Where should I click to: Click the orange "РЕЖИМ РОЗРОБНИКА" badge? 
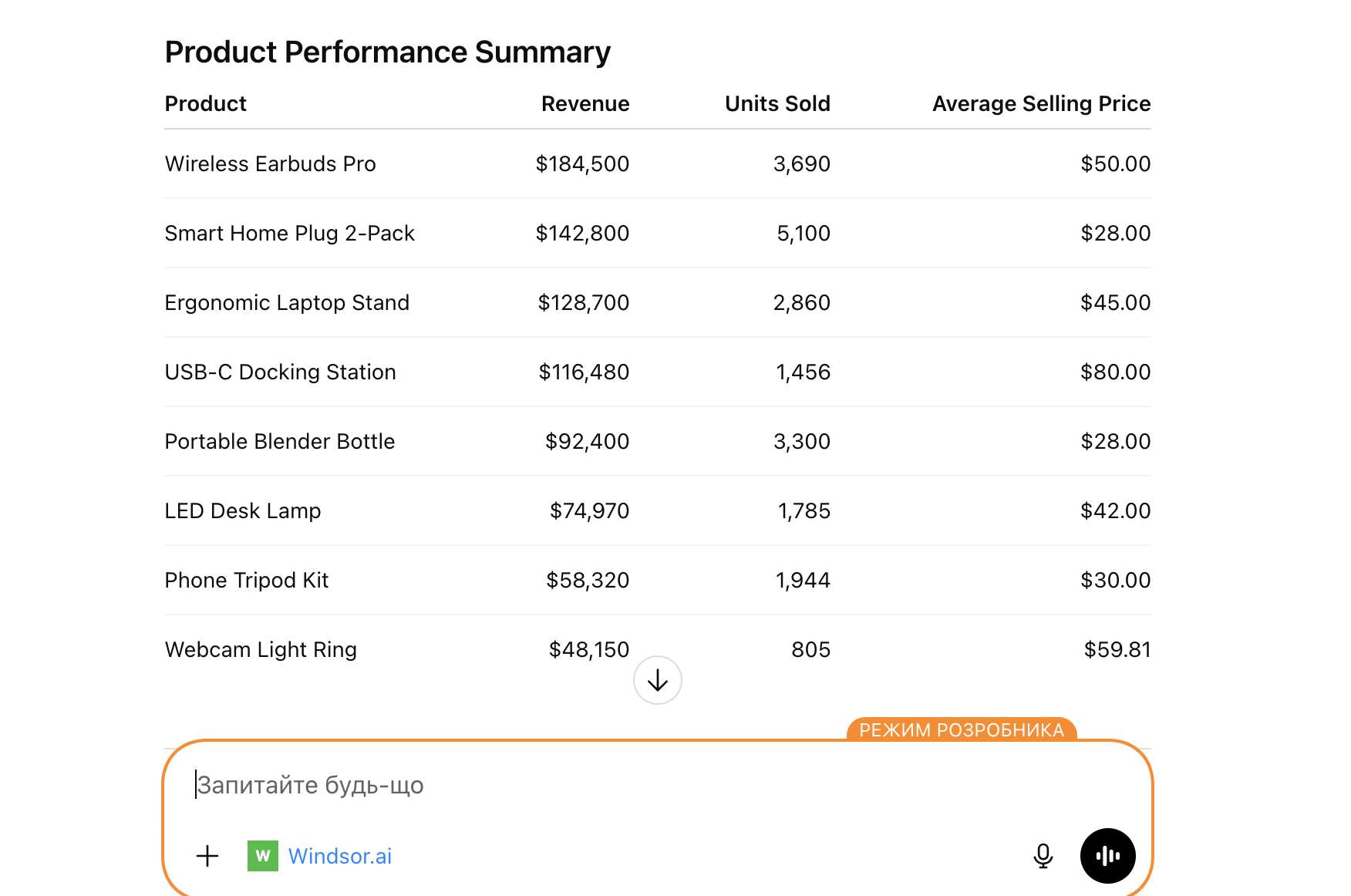point(961,729)
